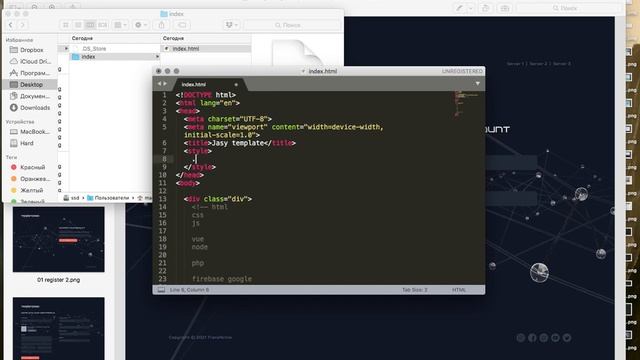Click ssd in the Finder path bar

click(x=72, y=198)
